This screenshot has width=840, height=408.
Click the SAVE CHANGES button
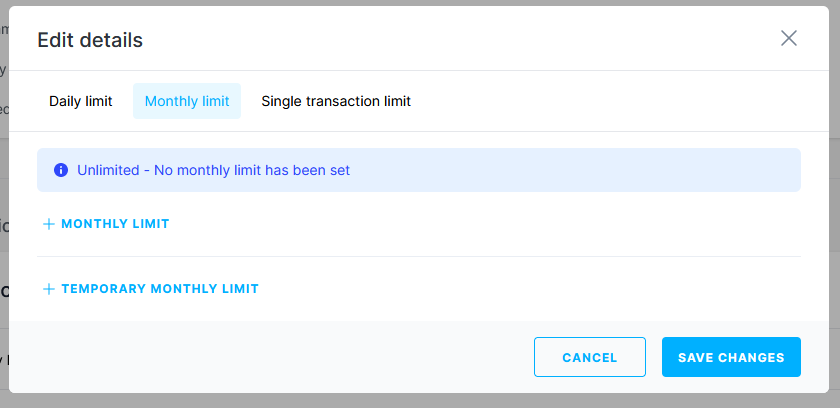pos(731,357)
